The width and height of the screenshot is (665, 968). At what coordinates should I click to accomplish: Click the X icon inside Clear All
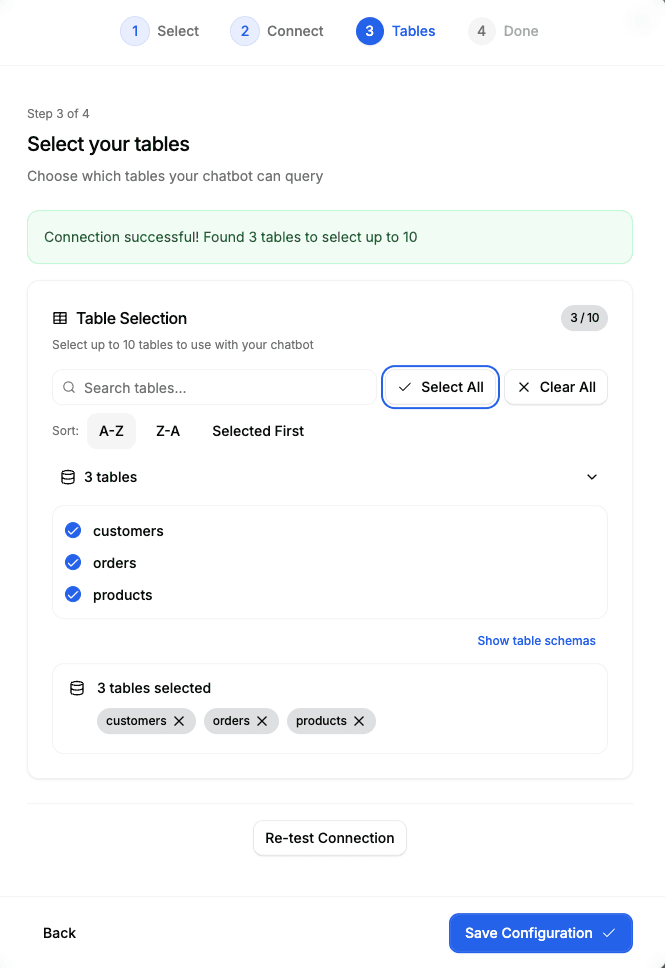[526, 387]
